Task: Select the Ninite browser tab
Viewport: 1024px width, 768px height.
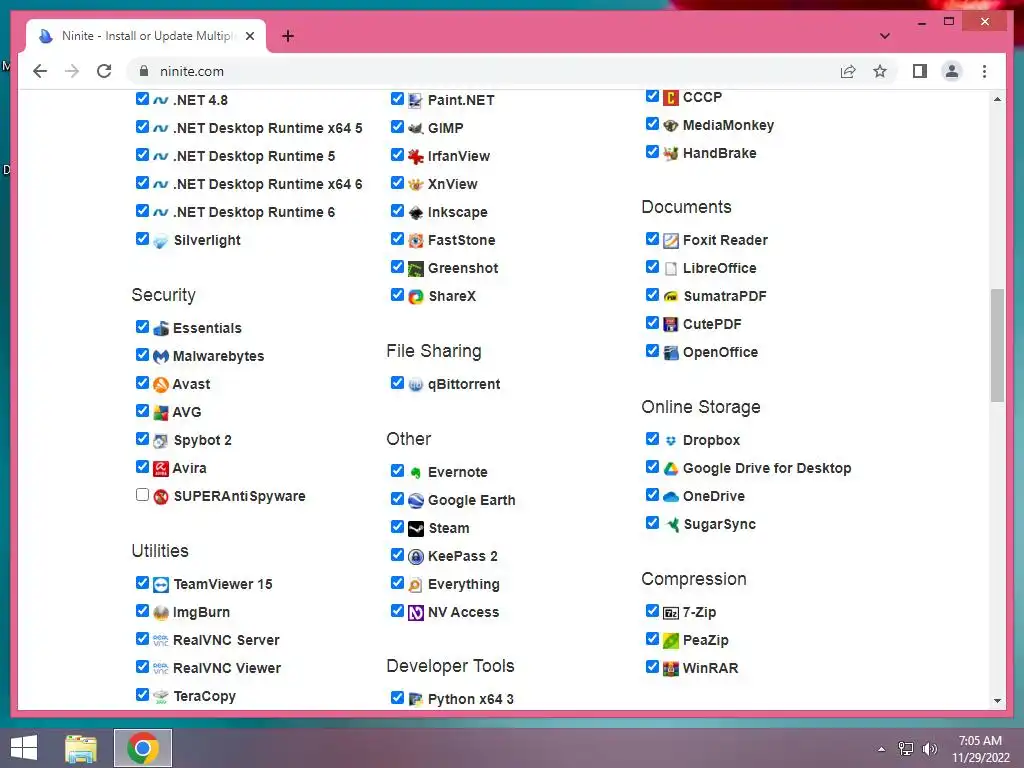Action: (x=146, y=36)
